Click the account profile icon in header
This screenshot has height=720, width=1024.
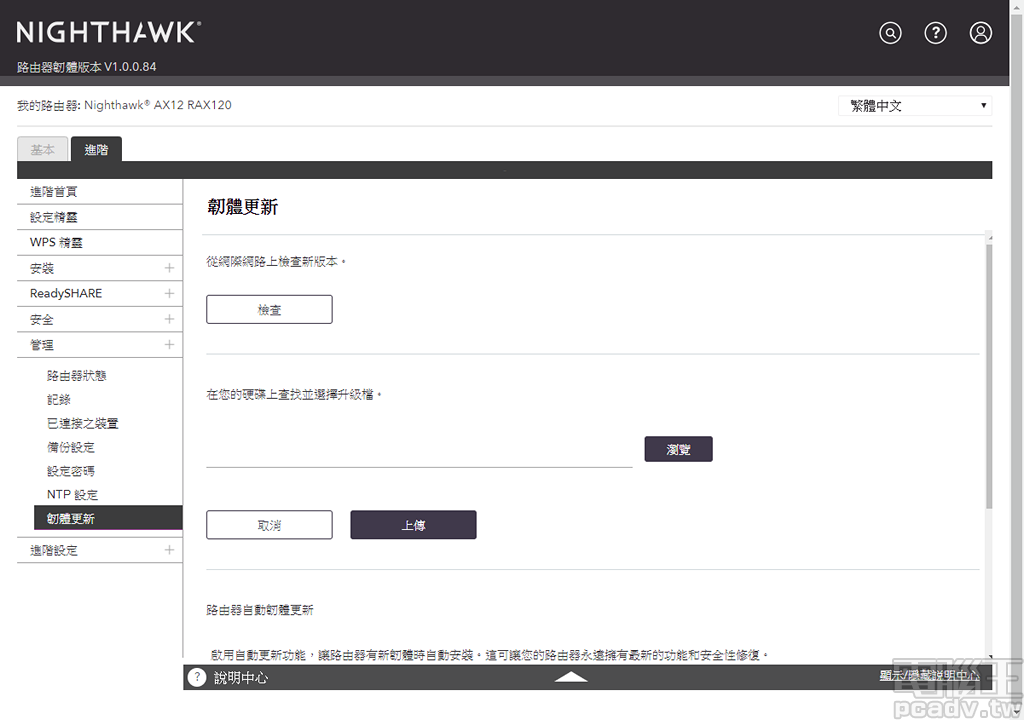click(x=980, y=32)
